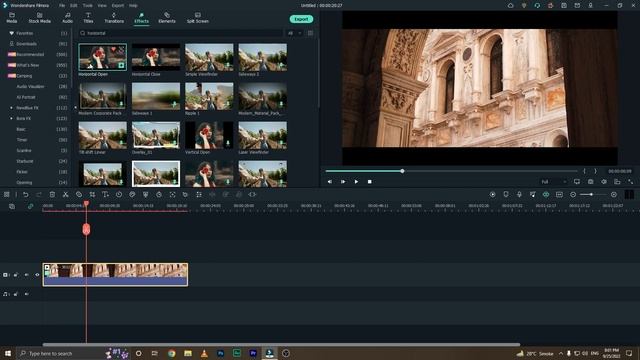This screenshot has width=640, height=360.
Task: Expand the NewBlue FX category
Action: coord(11,108)
